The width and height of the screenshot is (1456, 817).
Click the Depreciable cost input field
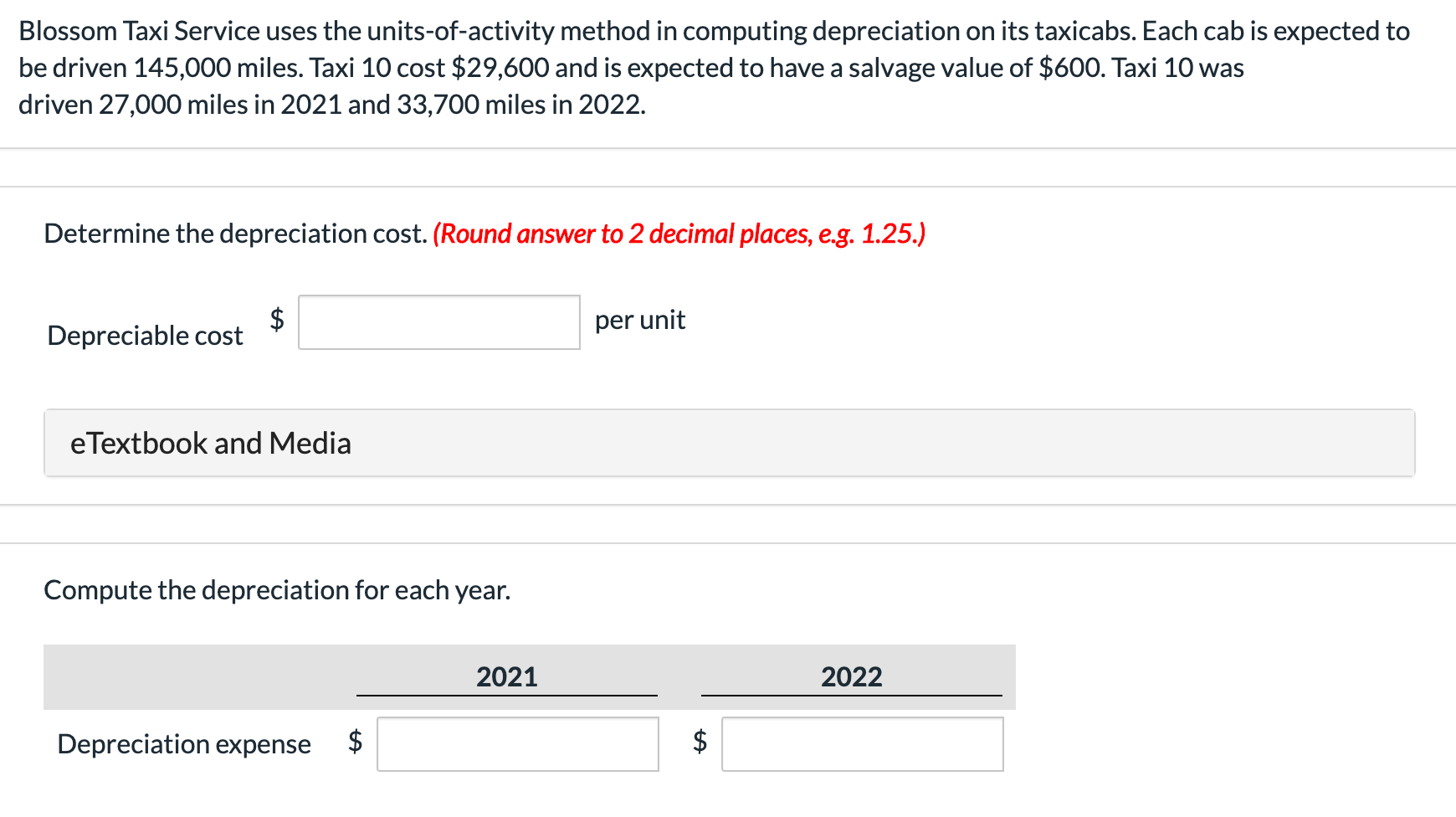coord(438,323)
